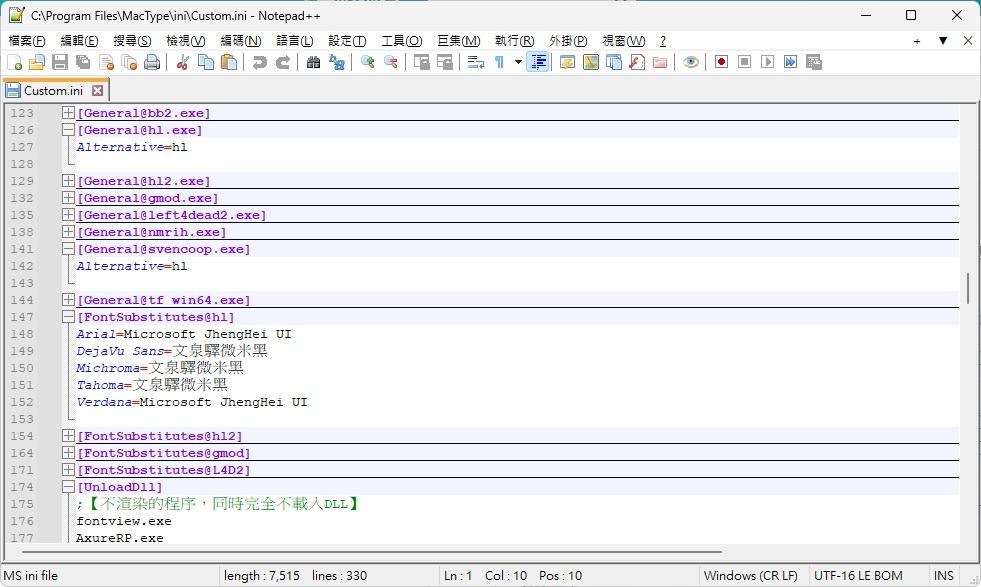This screenshot has height=587, width=981.
Task: Click the Paste clipboard icon
Action: coord(229,62)
